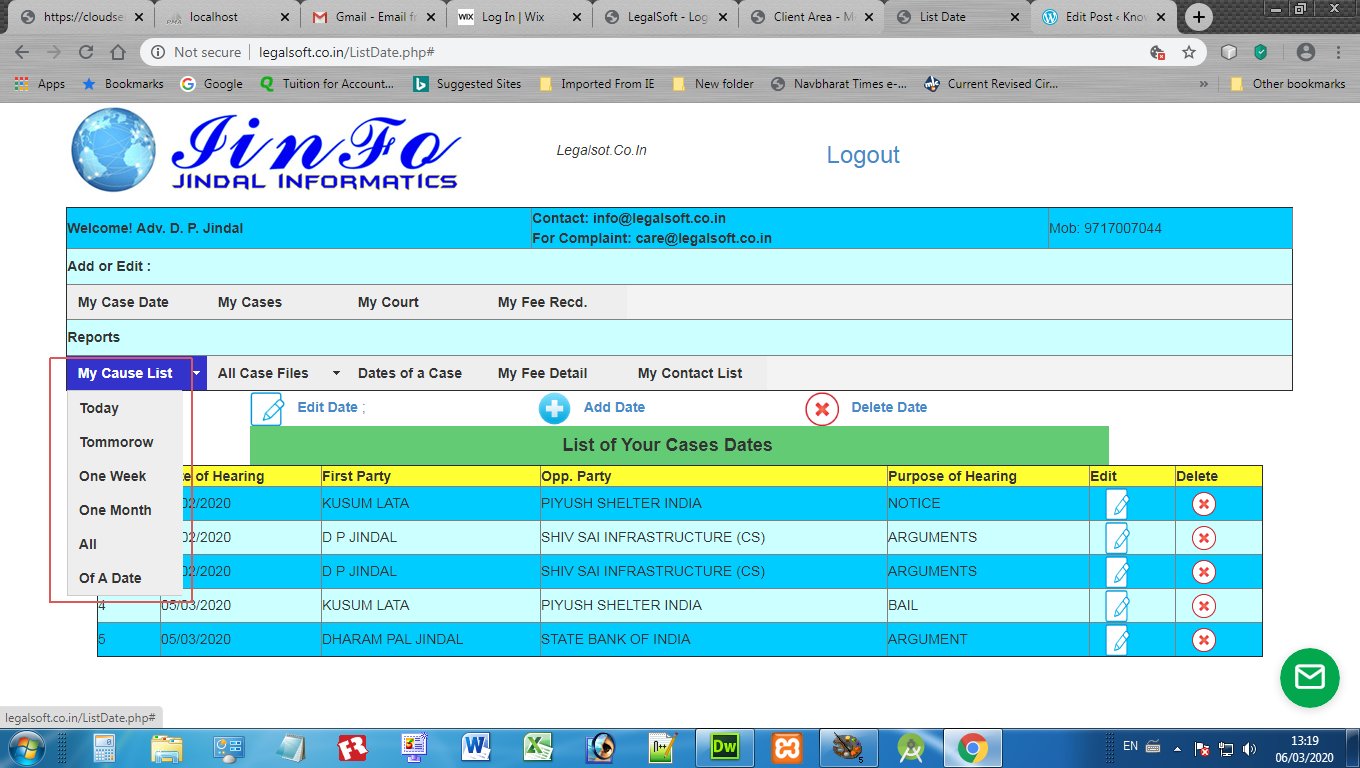
Task: Open the My Fee Recd. page
Action: (542, 302)
